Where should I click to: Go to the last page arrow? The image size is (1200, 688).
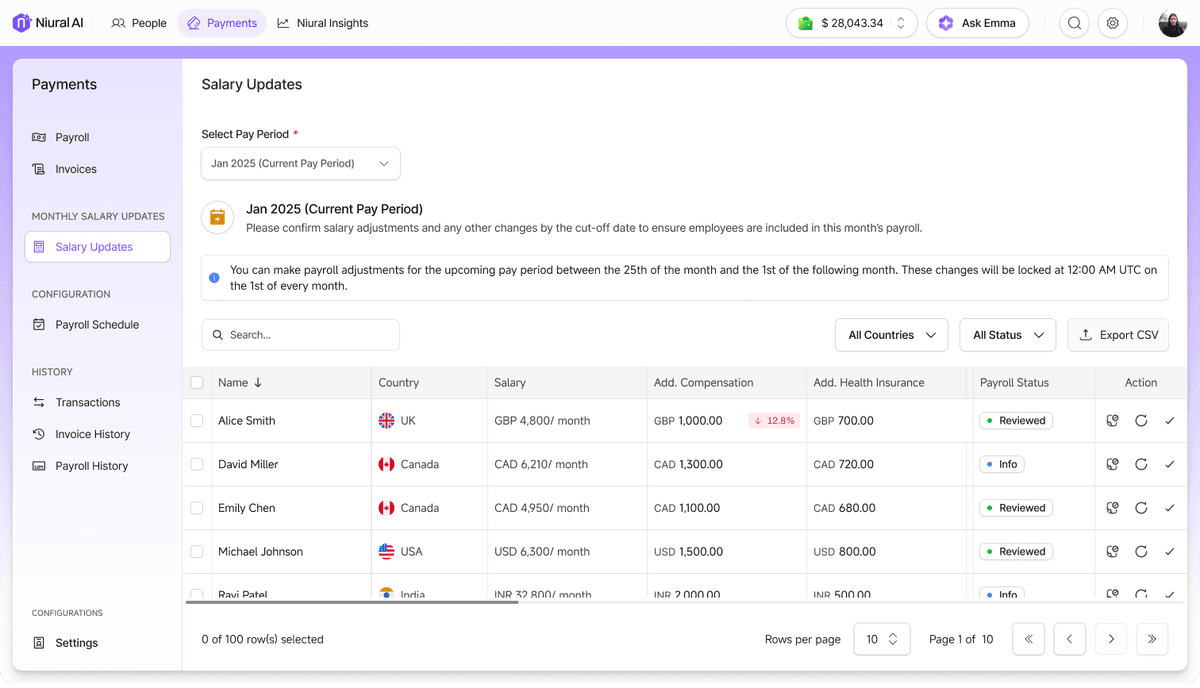coord(1152,639)
